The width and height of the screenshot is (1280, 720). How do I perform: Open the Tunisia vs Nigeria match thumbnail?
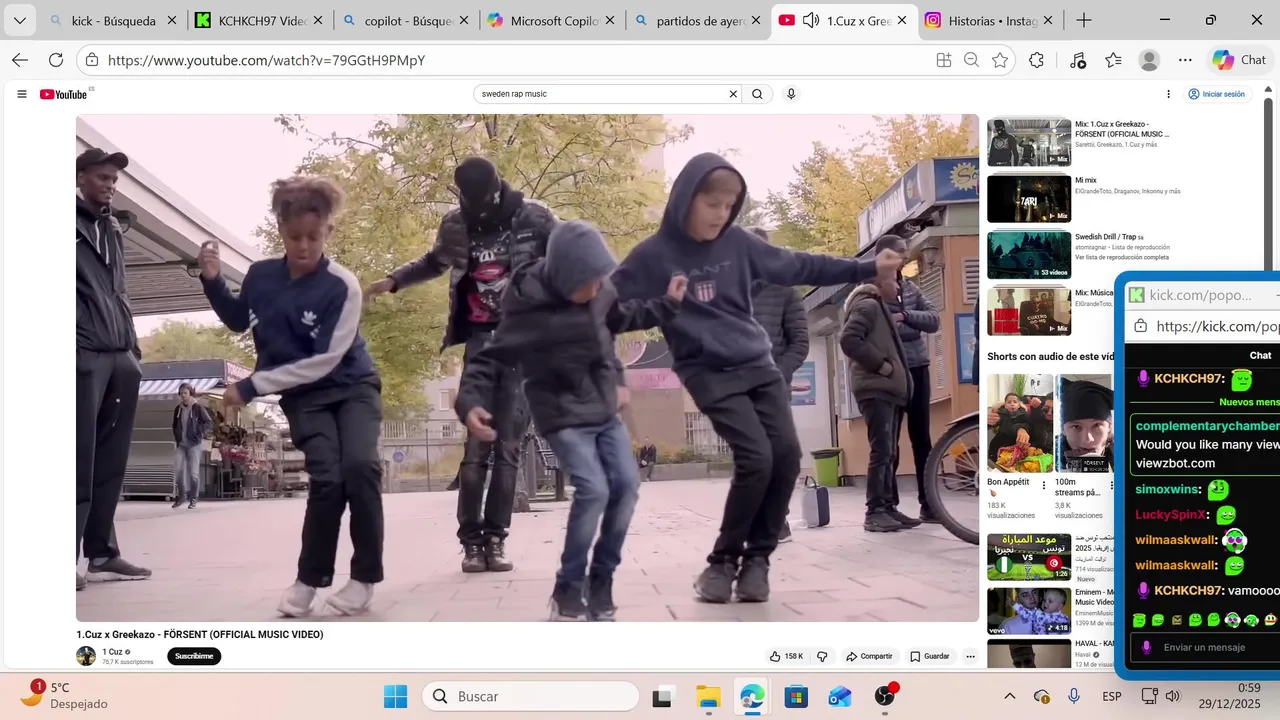tap(1029, 556)
